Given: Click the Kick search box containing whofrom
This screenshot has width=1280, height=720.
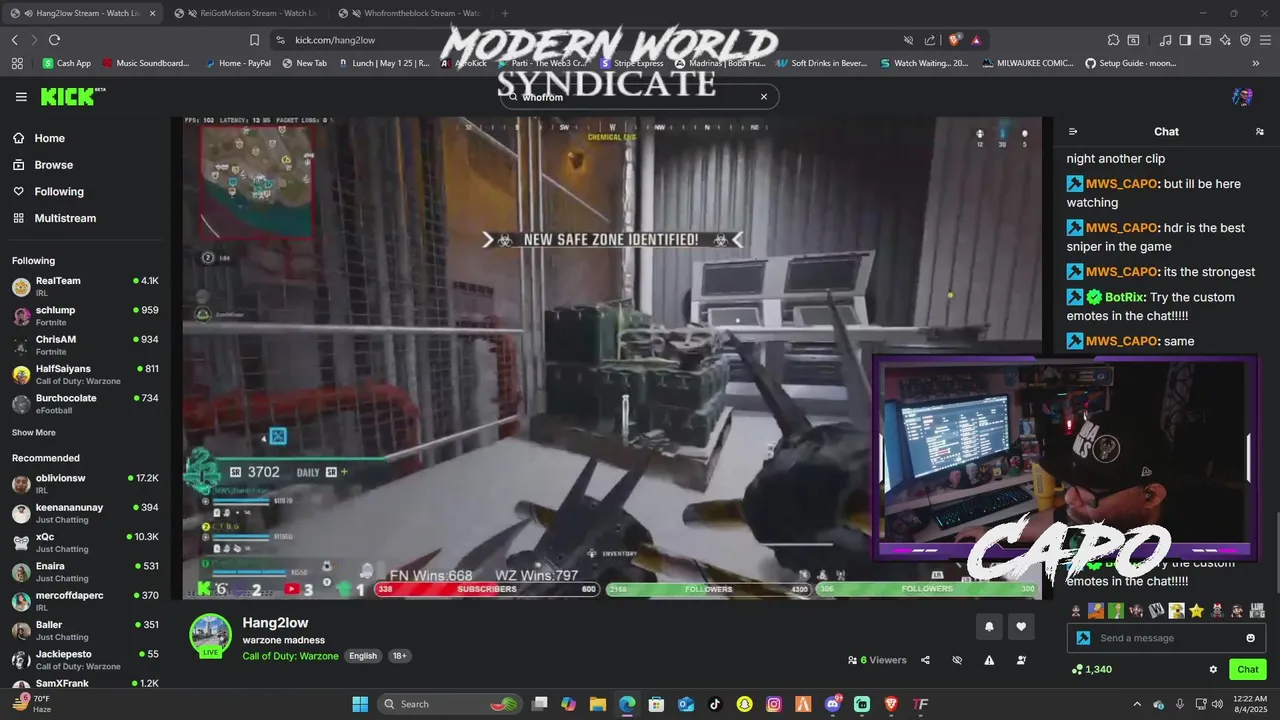Looking at the screenshot, I should coord(638,97).
